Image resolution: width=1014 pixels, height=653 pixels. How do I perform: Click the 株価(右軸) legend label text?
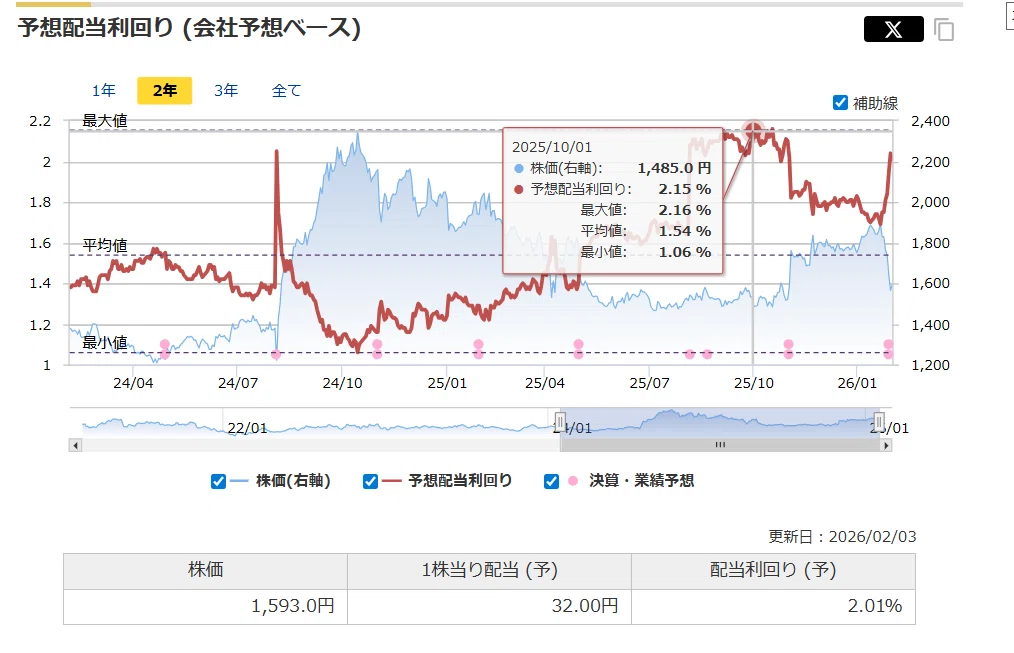294,481
